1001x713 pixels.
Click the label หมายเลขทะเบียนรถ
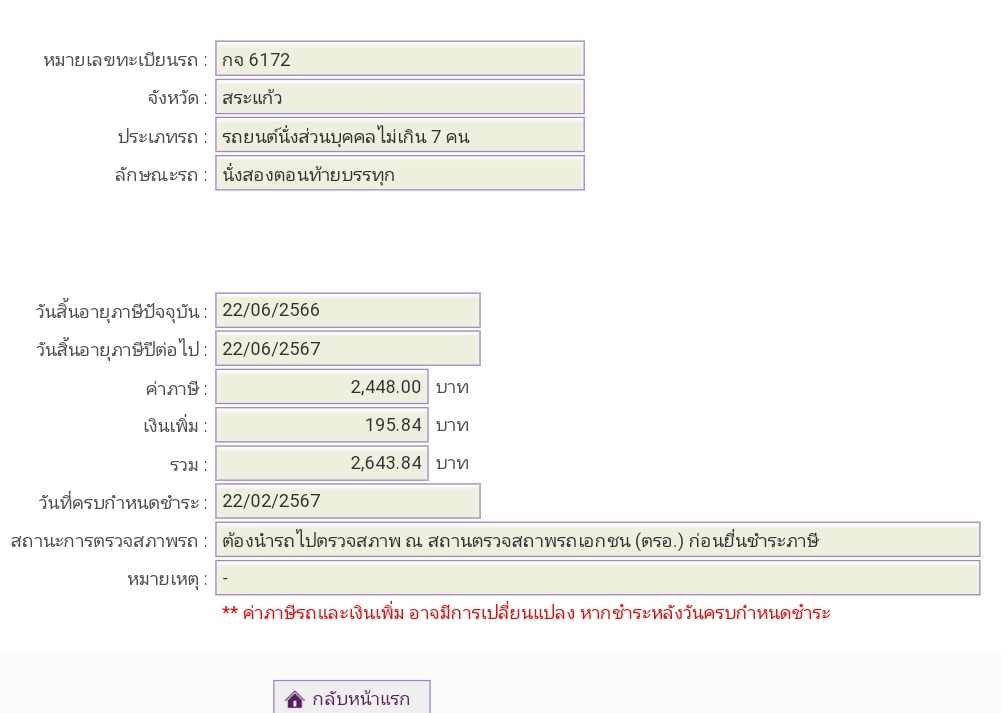click(125, 60)
